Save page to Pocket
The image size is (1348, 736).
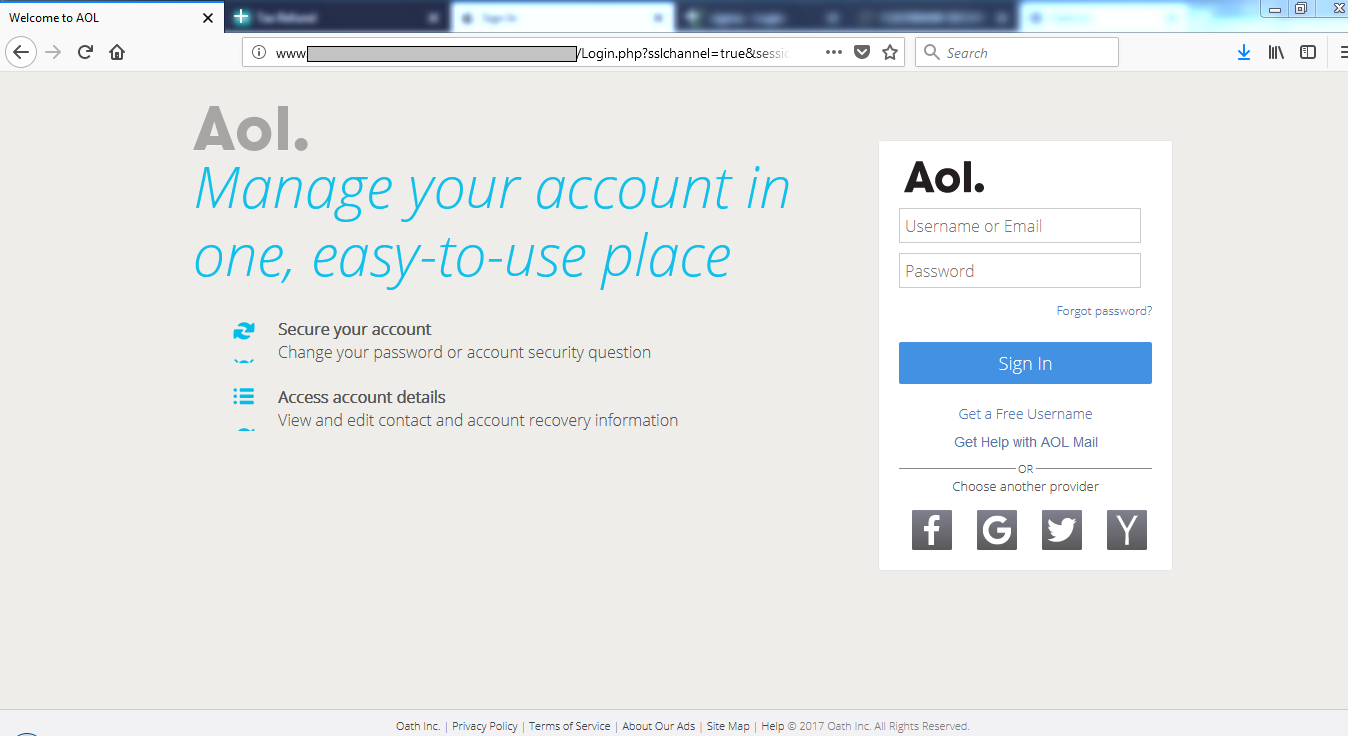coord(861,53)
